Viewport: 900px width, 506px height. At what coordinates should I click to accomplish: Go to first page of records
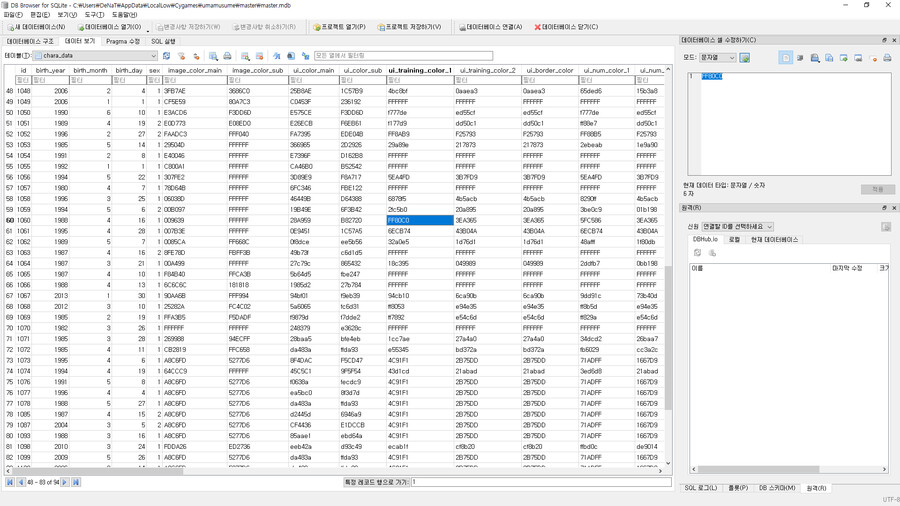tap(10, 482)
